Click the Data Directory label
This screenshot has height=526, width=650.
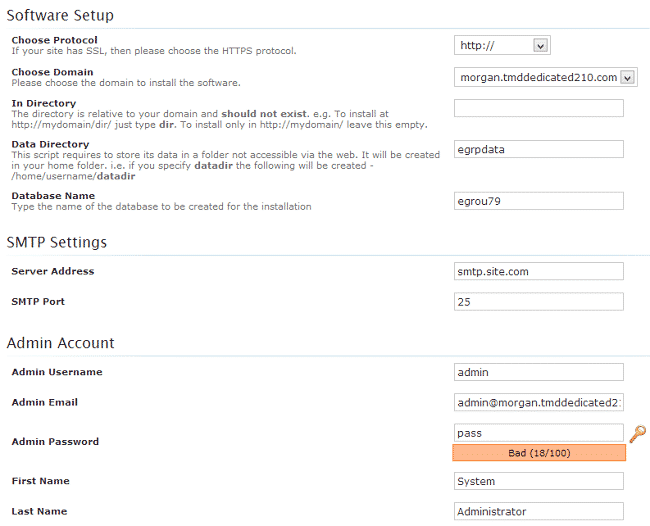click(x=50, y=144)
